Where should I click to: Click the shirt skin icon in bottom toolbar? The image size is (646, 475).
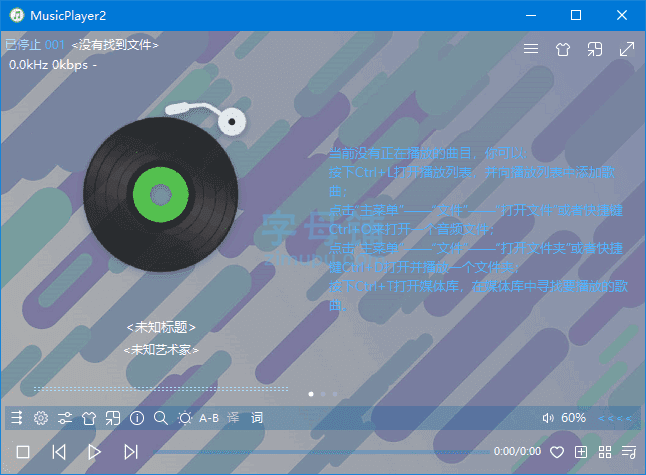coord(89,418)
